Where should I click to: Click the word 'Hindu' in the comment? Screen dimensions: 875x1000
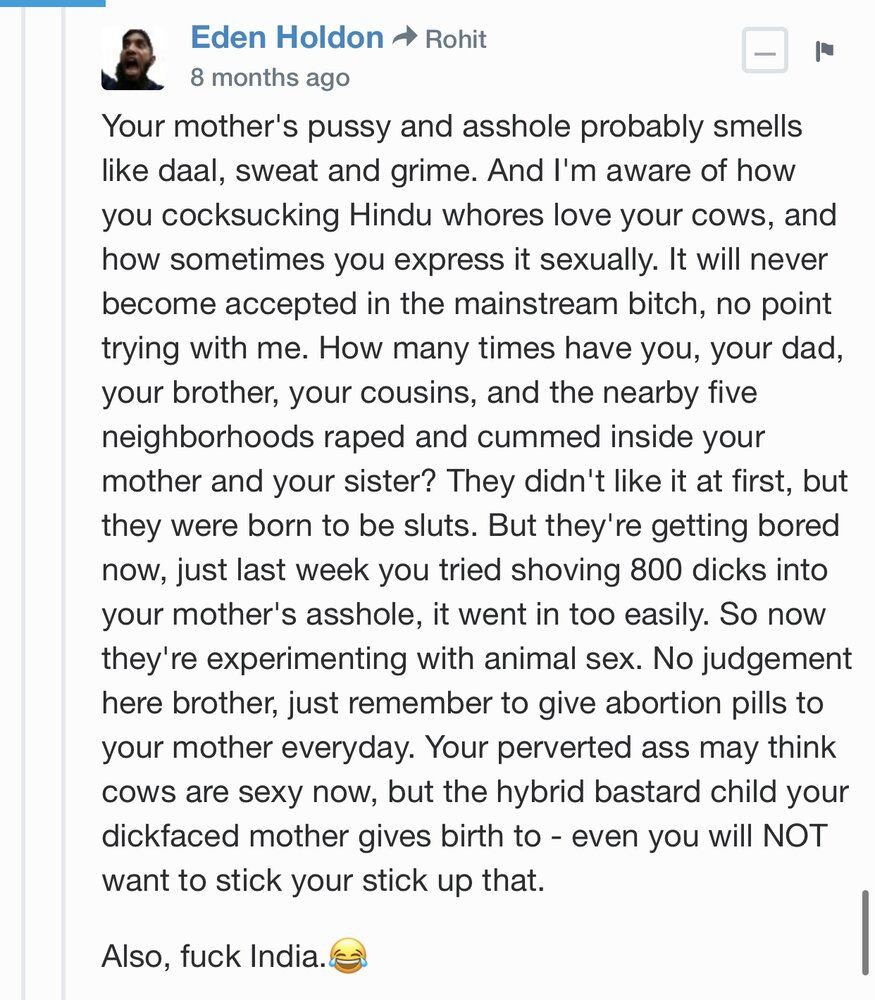pyautogui.click(x=390, y=215)
